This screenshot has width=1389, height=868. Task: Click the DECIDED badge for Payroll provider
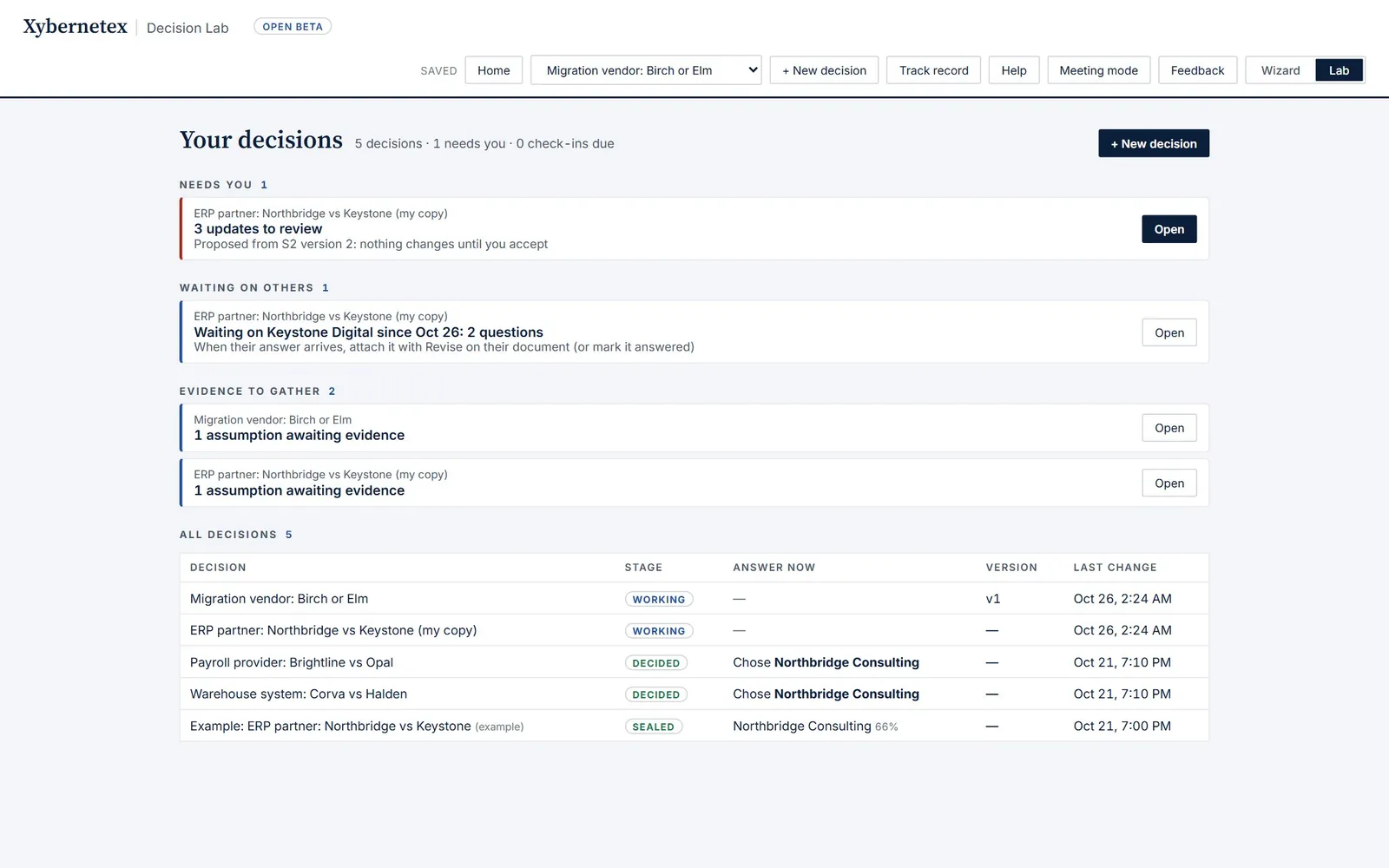point(656,663)
